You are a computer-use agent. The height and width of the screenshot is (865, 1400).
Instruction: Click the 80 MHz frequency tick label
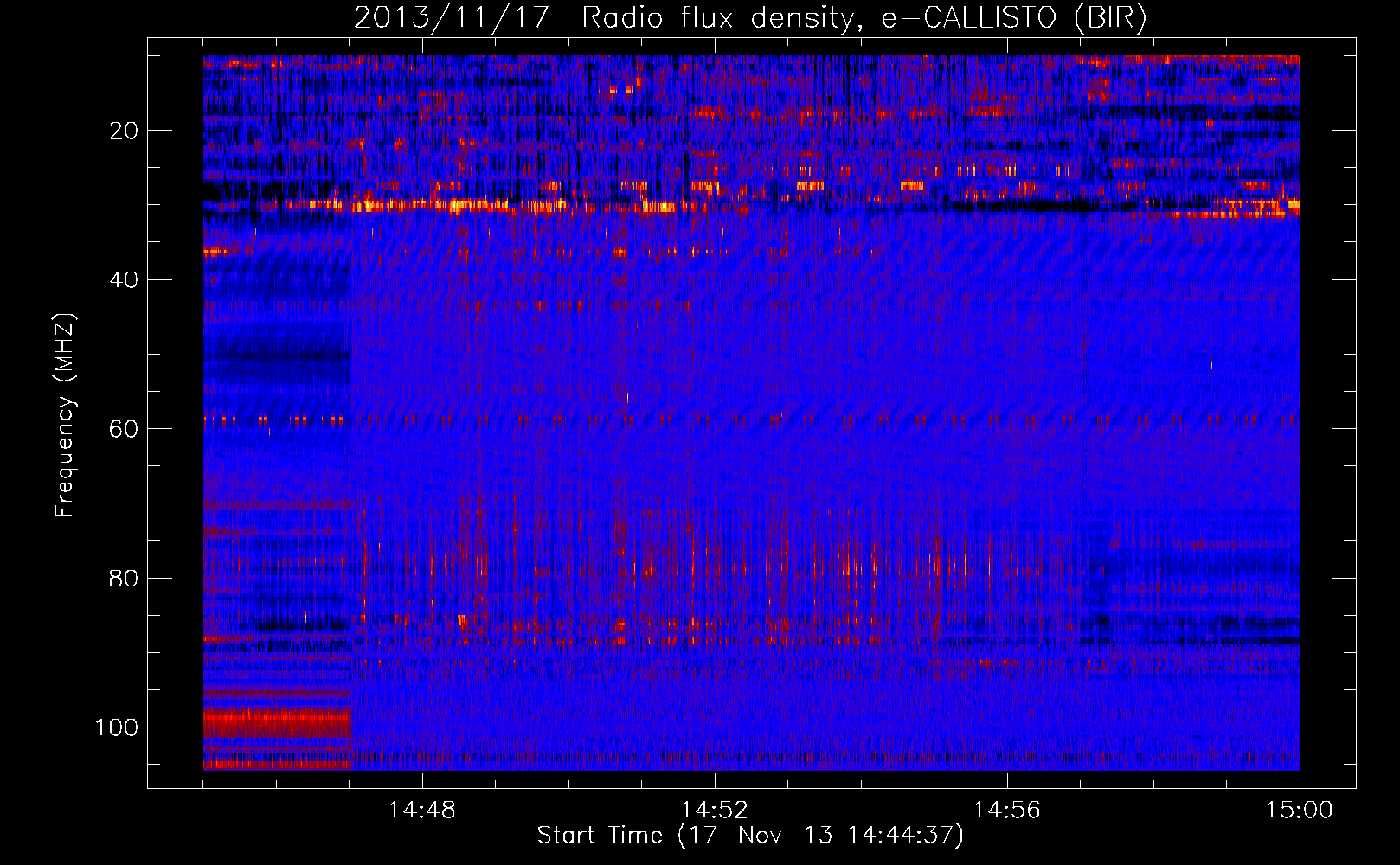124,578
